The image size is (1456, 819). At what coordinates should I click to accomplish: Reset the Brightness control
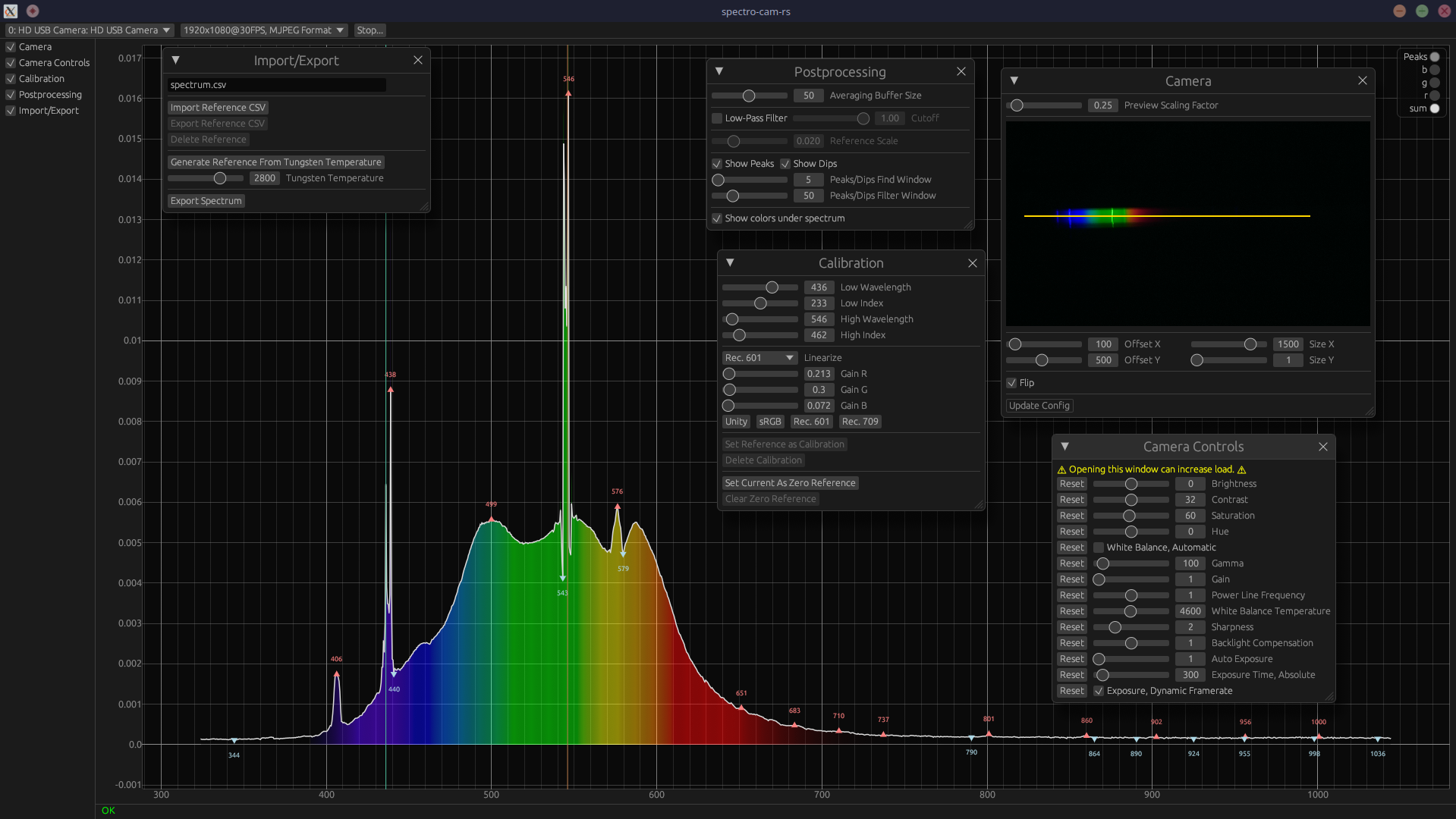[1072, 484]
